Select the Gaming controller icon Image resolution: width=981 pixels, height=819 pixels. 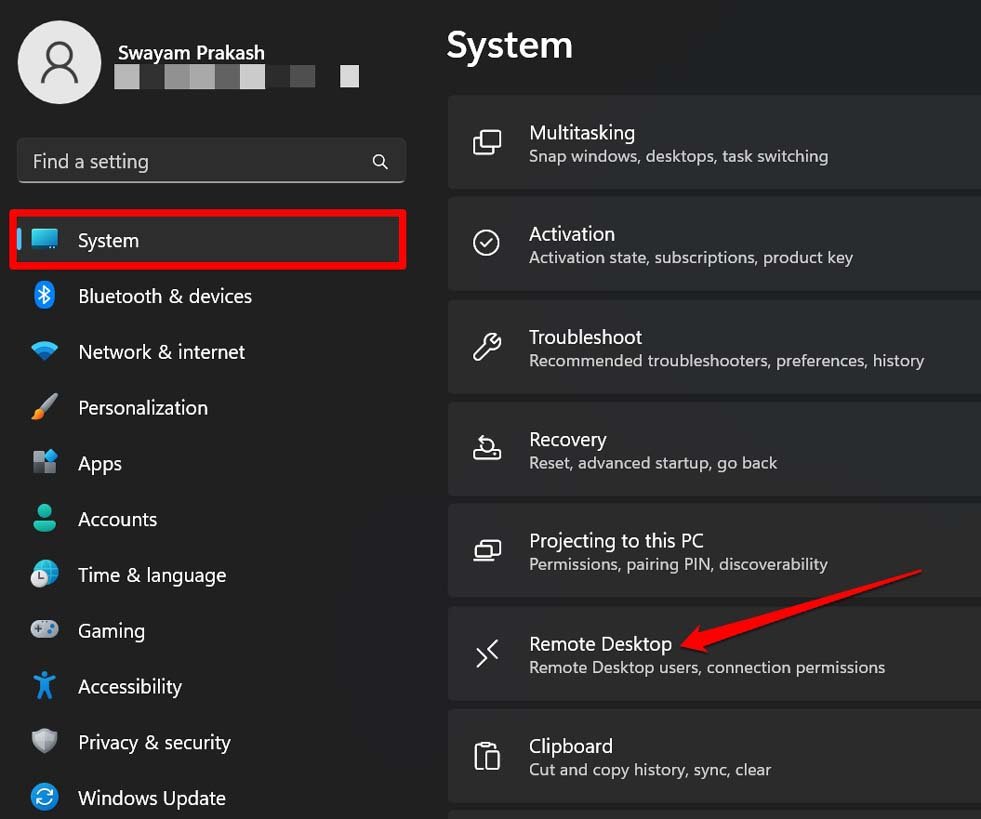[44, 631]
